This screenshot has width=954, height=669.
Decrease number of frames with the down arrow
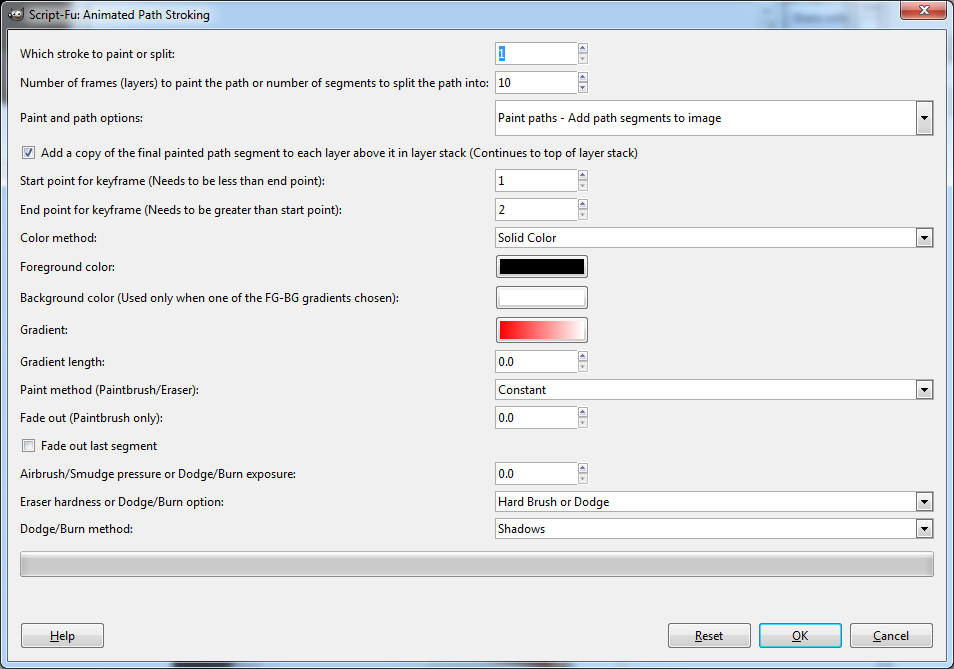point(582,87)
